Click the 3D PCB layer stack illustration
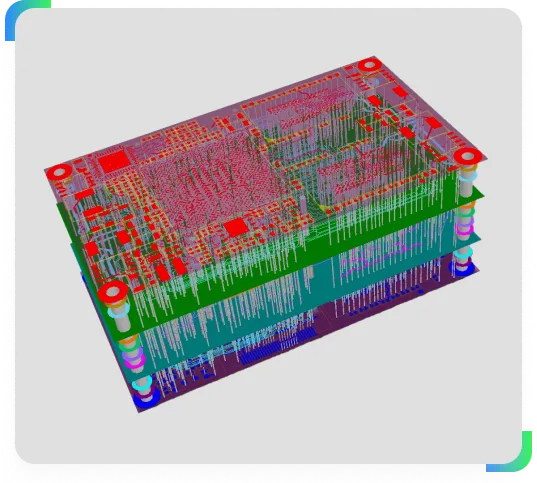Screen dimensions: 537x483 point(266,234)
